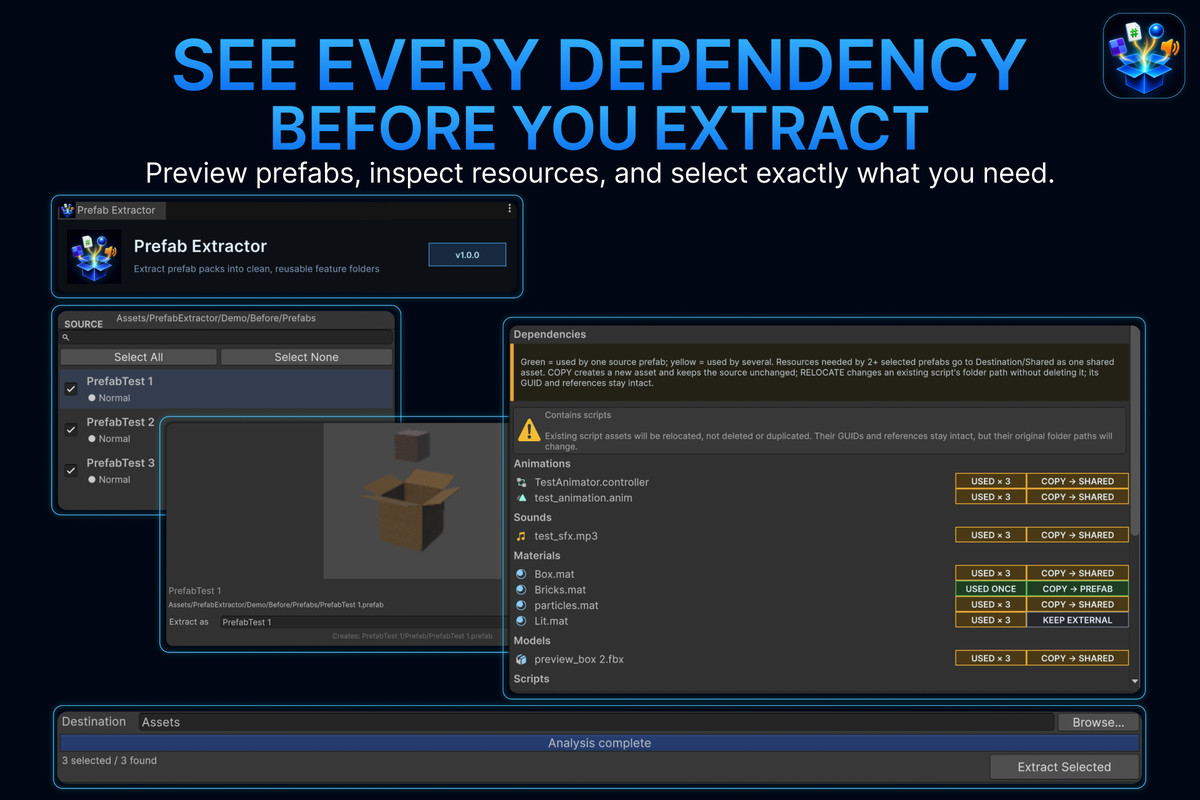Screen dimensions: 1200x800
Task: Click the magnifier icon in the source search bar
Action: [66, 338]
